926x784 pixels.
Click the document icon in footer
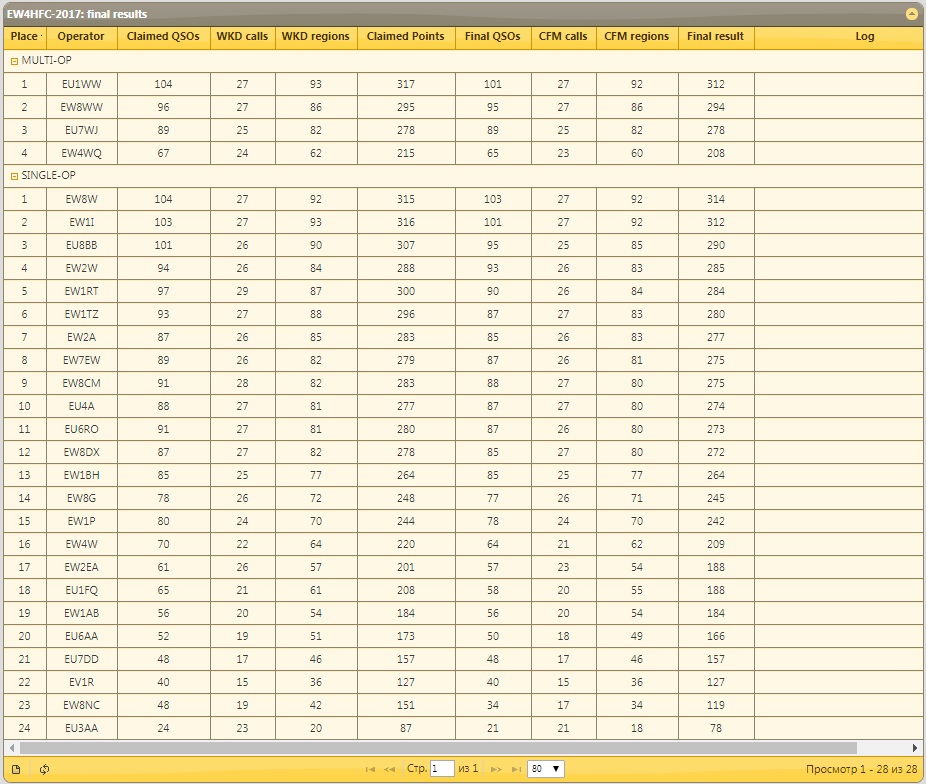[x=16, y=769]
